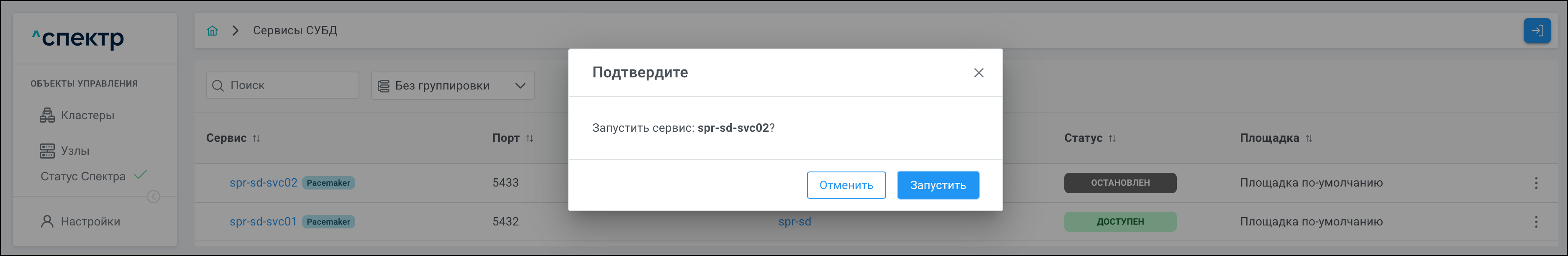The height and width of the screenshot is (256, 1568).
Task: Sort table by Площадка column
Action: pyautogui.click(x=1309, y=138)
